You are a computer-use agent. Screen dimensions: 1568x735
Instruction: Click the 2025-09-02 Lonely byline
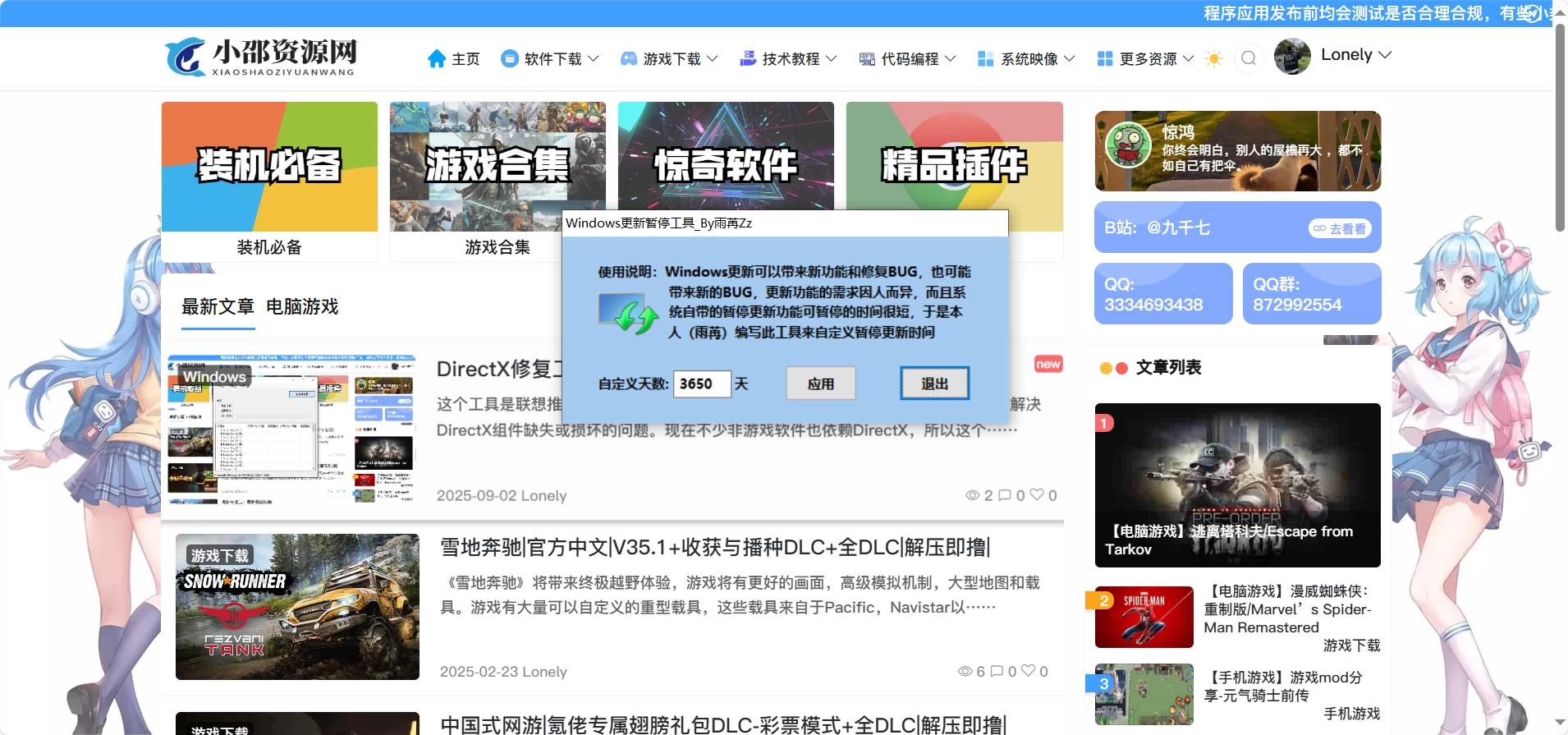pos(502,496)
